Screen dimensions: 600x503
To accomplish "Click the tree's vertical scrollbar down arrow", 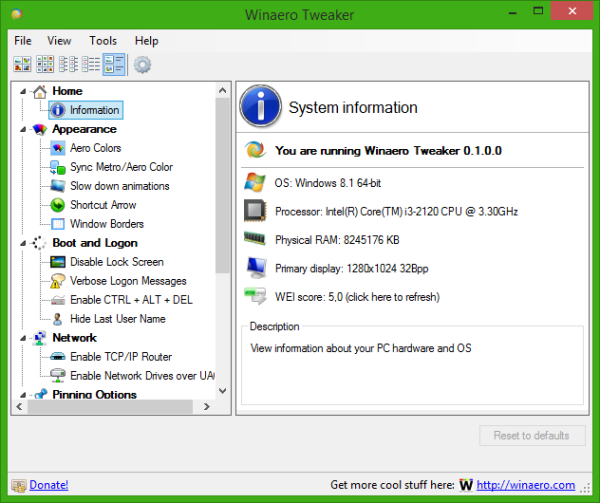I will point(223,391).
